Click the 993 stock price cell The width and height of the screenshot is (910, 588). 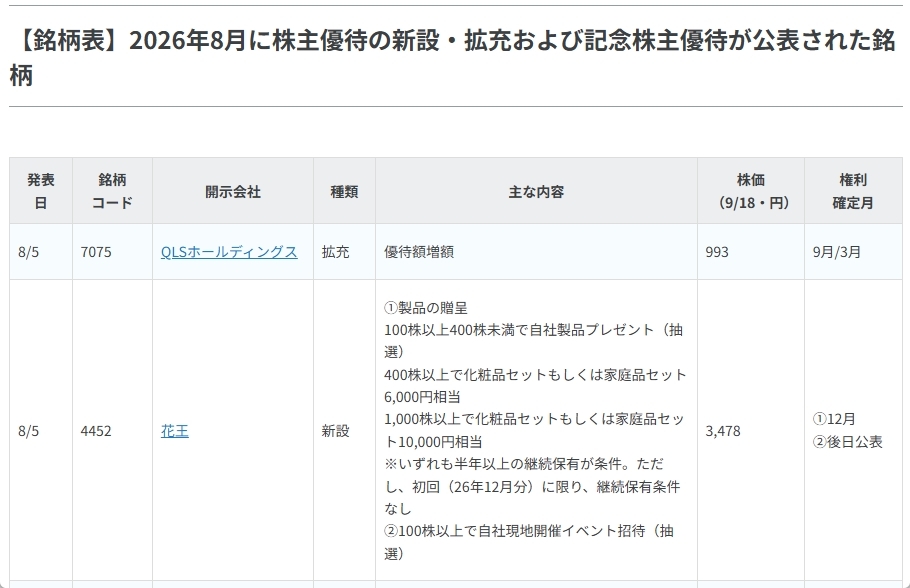point(751,252)
